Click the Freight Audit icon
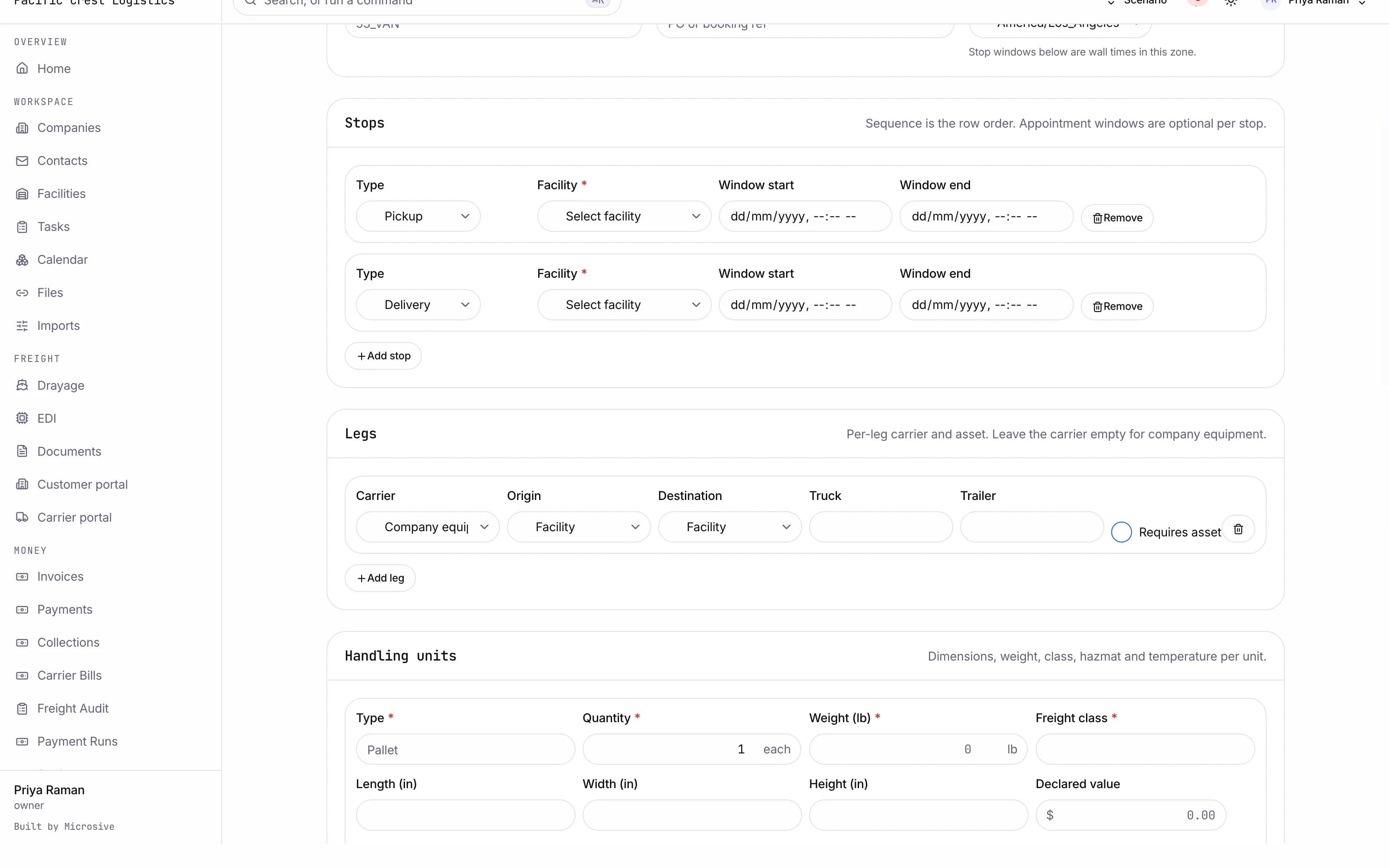The width and height of the screenshot is (1389, 868). coord(22,708)
